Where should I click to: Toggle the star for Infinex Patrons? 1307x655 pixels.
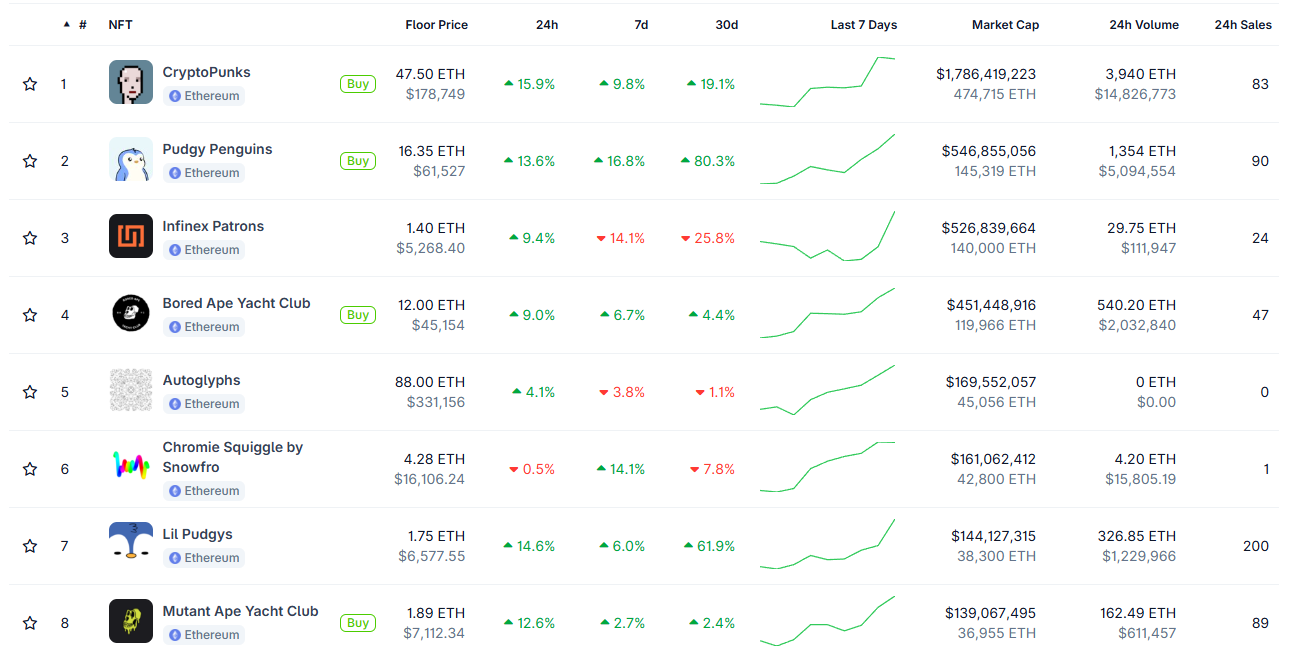point(30,238)
